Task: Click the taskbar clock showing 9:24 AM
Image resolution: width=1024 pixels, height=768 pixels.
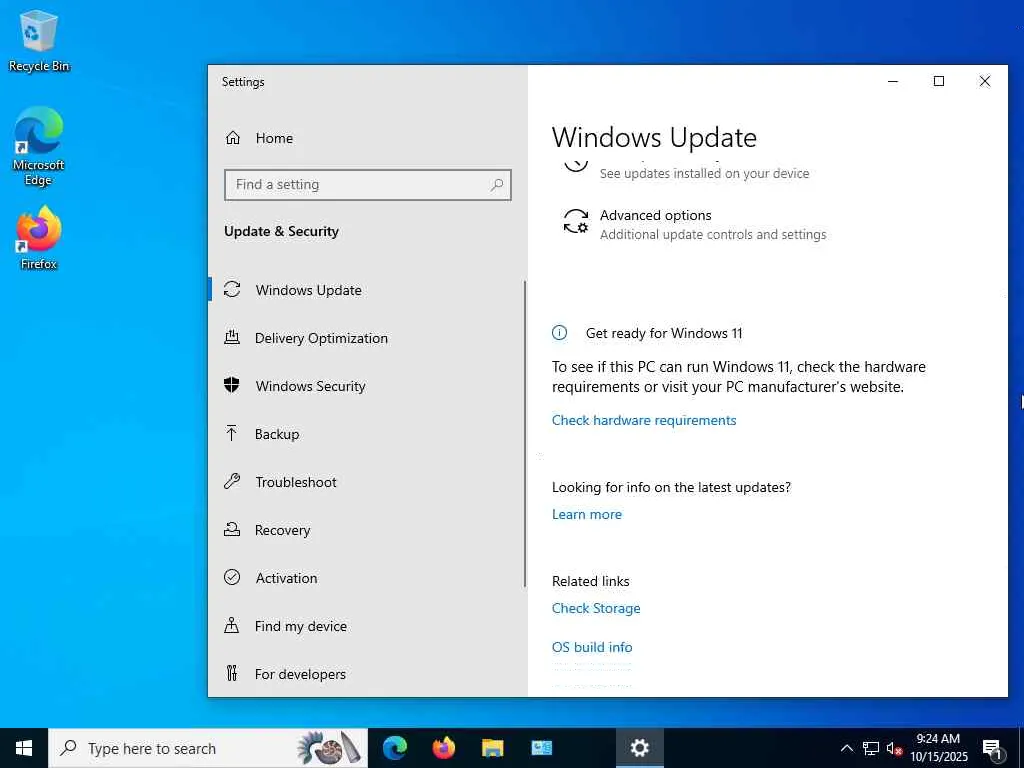Action: pyautogui.click(x=938, y=748)
